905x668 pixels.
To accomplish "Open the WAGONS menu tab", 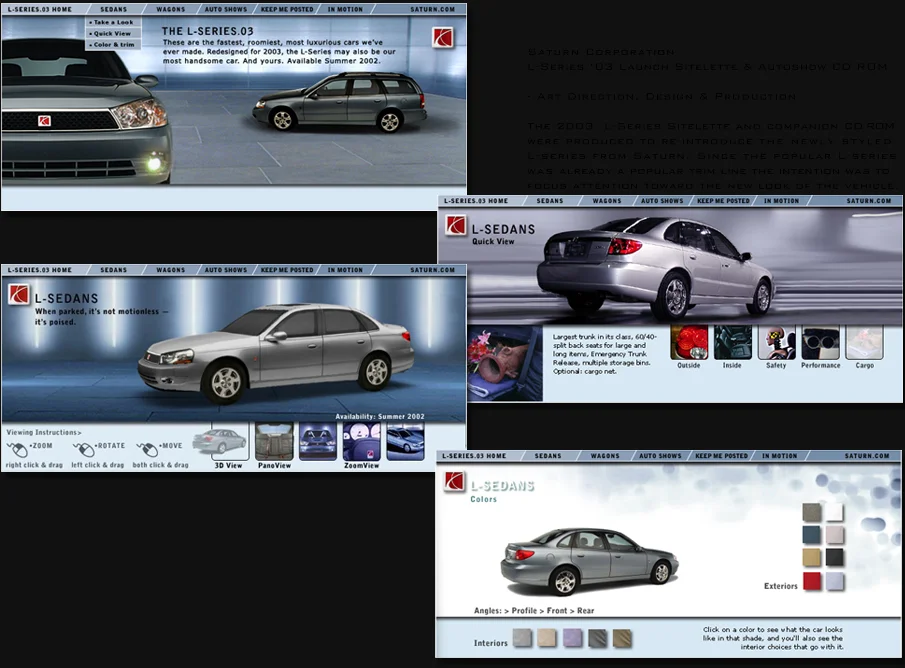I will (x=170, y=8).
